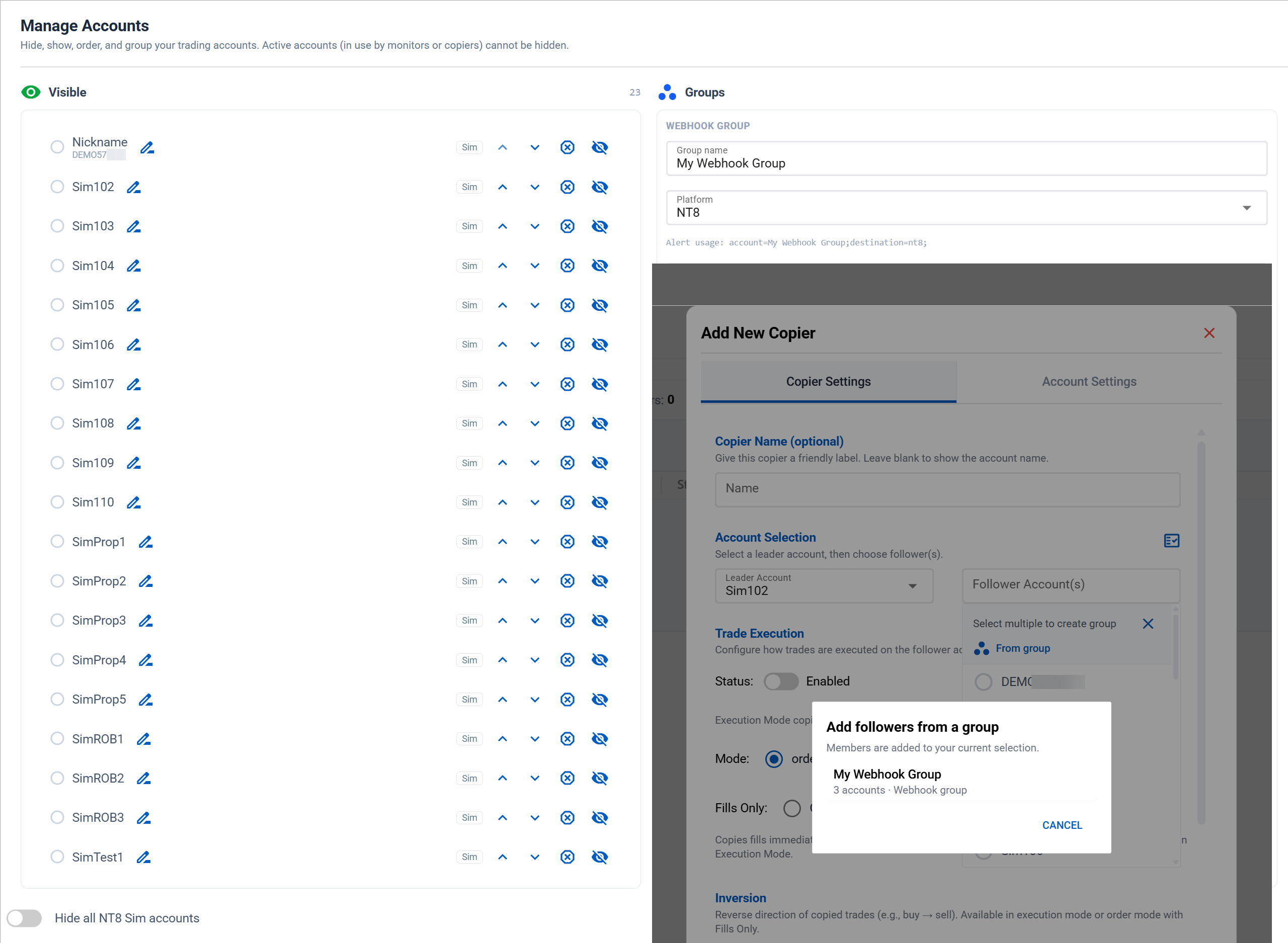This screenshot has width=1288, height=943.
Task: Click the circled X on SimTest1 row
Action: pyautogui.click(x=567, y=857)
